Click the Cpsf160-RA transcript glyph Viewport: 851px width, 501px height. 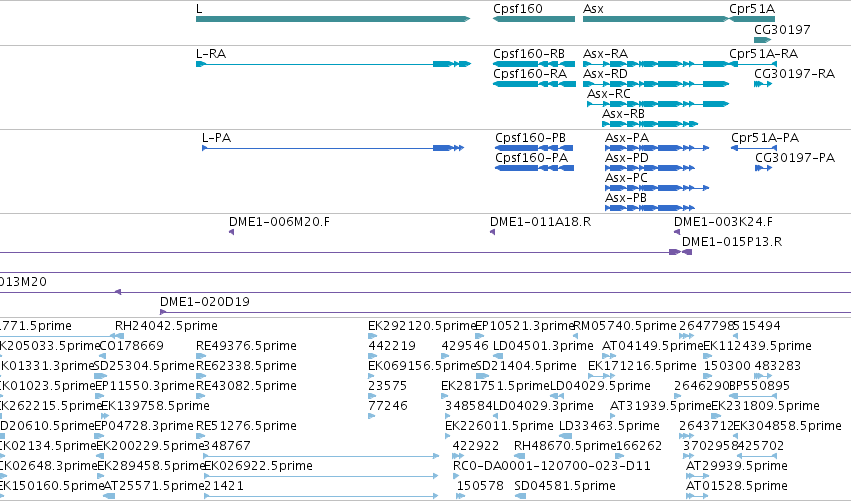pos(534,84)
